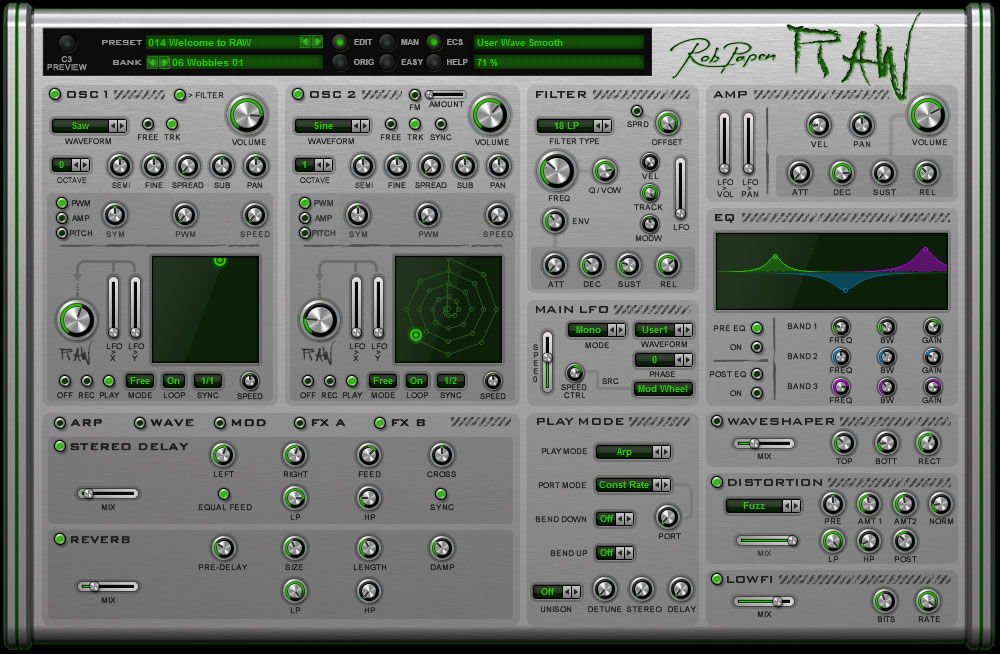
Task: Click the Waveshaper TOP knob
Action: point(843,442)
